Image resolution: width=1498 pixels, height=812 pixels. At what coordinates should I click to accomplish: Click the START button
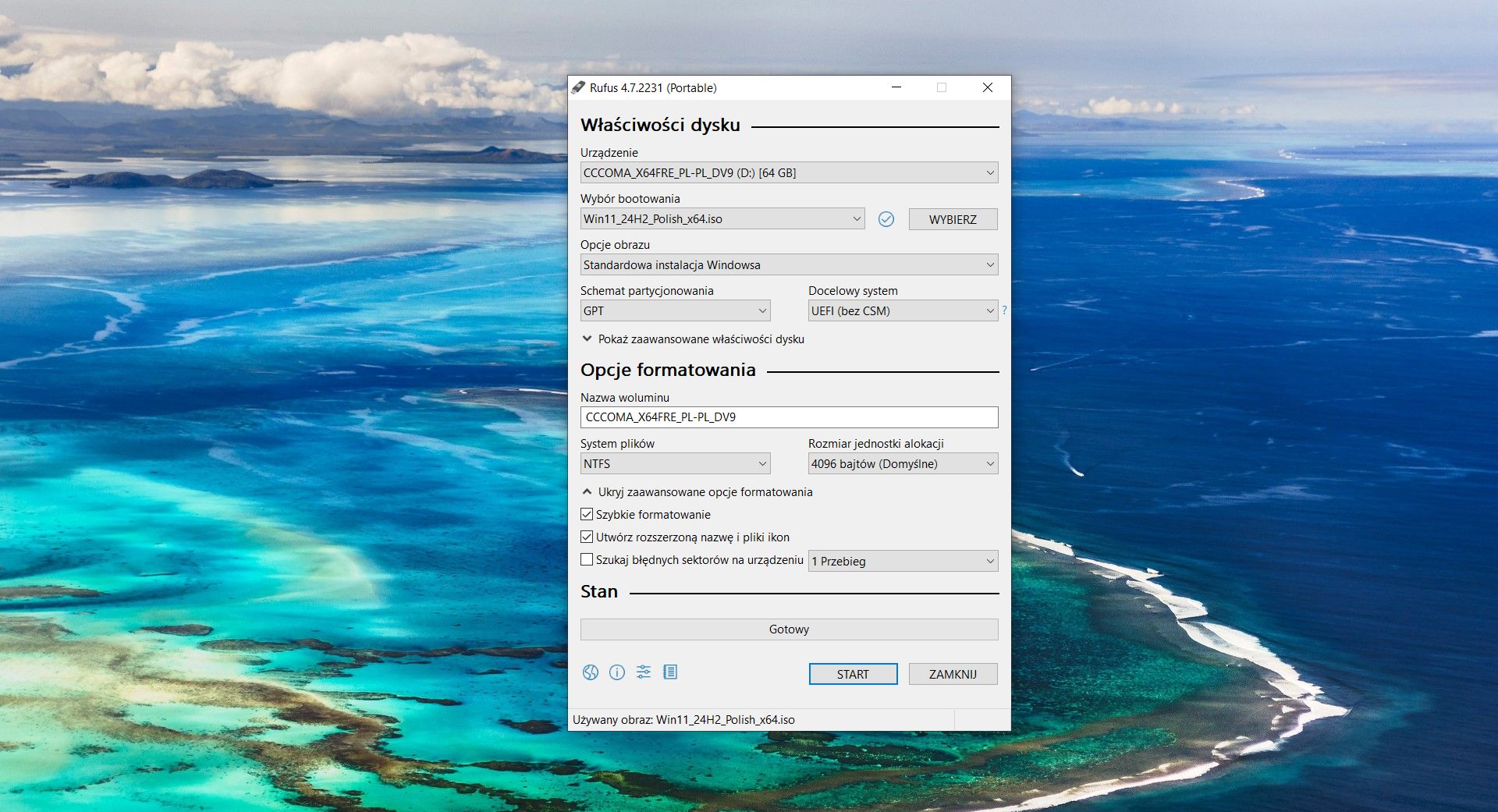coord(853,674)
